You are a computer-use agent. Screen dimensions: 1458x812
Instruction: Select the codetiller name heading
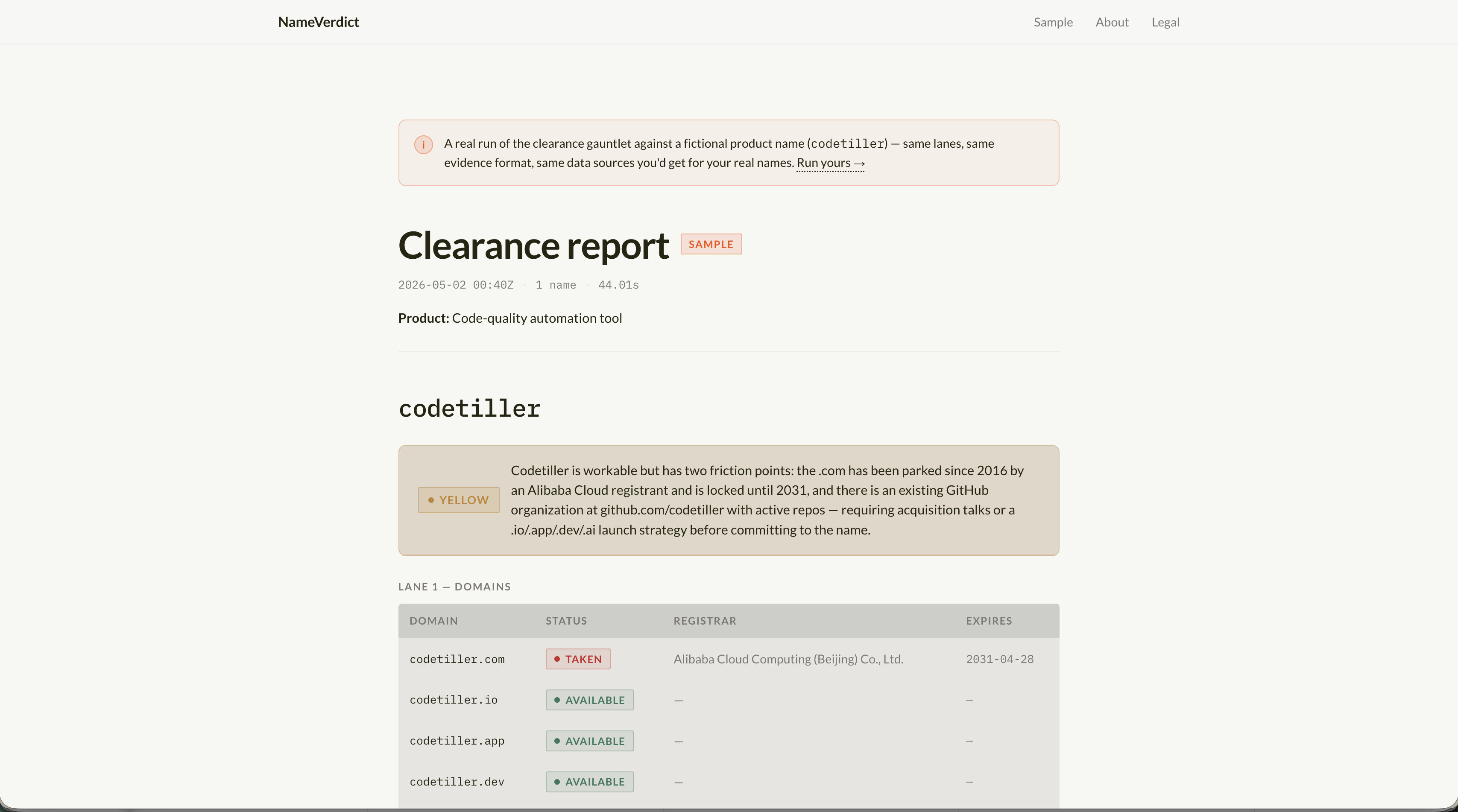(469, 409)
